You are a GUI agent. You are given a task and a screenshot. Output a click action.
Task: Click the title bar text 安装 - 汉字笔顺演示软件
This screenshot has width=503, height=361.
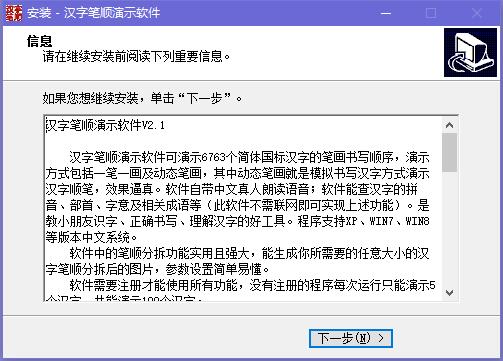point(94,13)
